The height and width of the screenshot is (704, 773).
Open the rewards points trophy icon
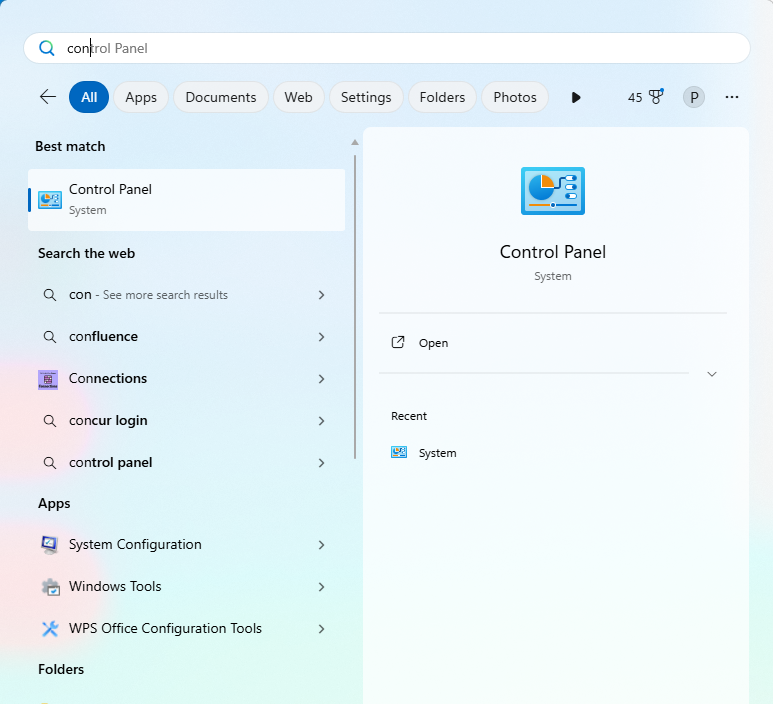pyautogui.click(x=656, y=97)
